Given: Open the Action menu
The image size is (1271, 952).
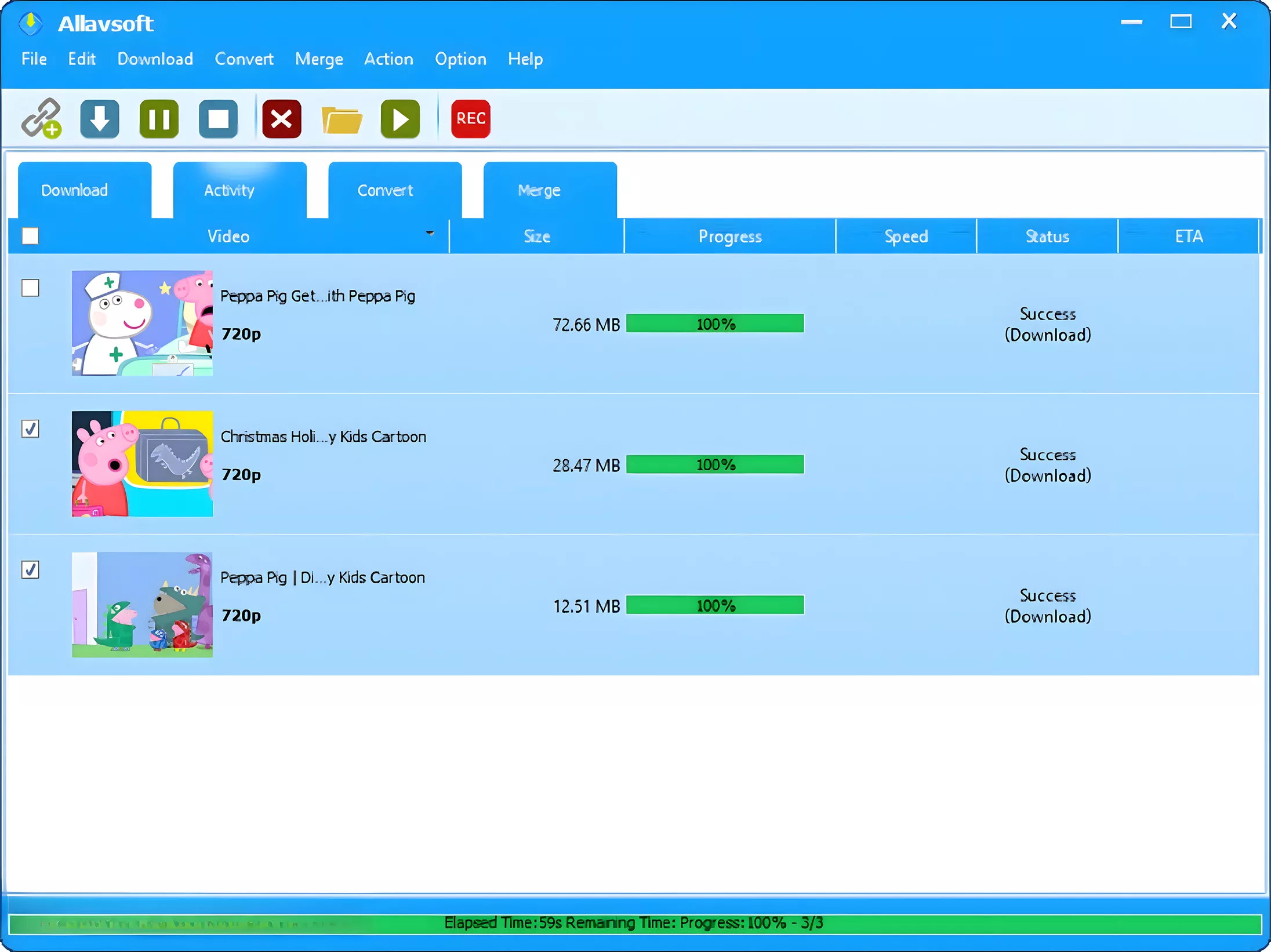Looking at the screenshot, I should [x=388, y=59].
